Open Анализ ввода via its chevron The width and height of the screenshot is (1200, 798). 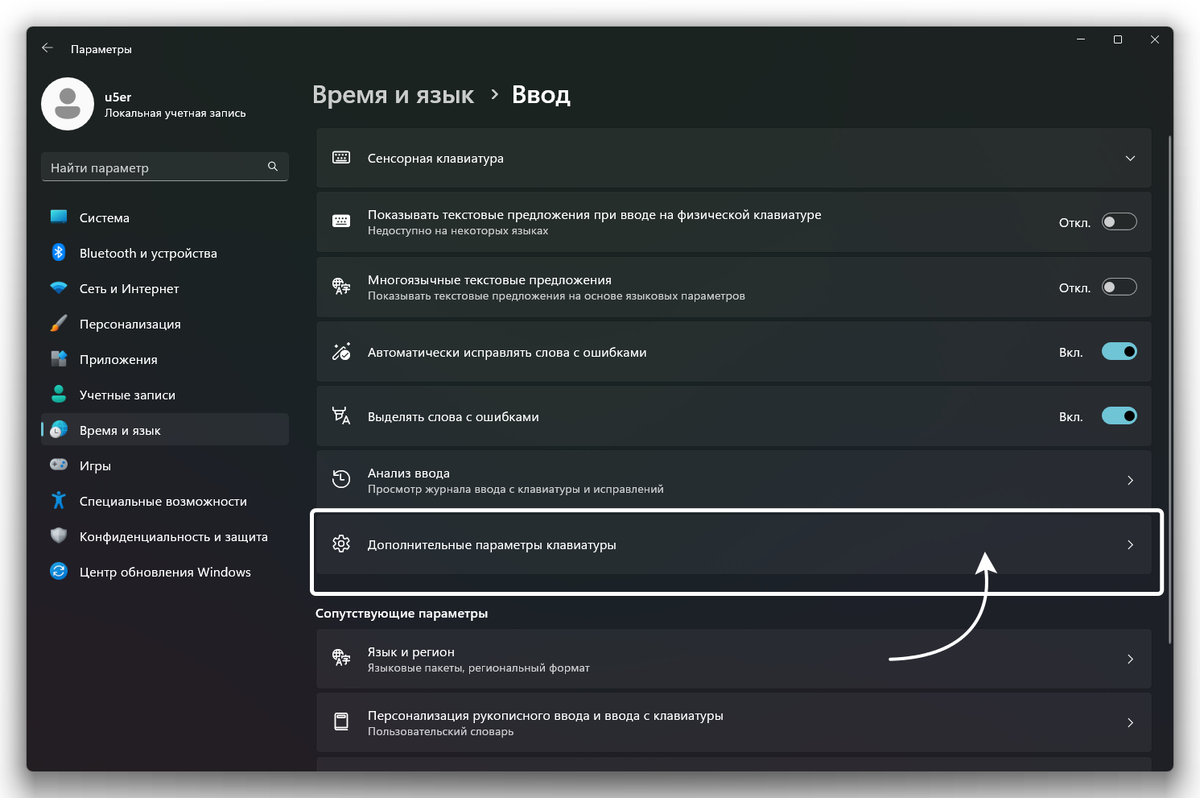[x=1130, y=481]
